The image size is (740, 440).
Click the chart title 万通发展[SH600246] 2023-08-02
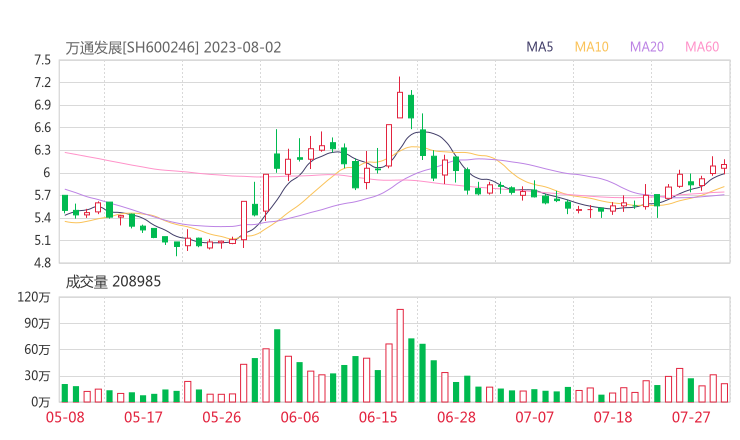[x=173, y=48]
